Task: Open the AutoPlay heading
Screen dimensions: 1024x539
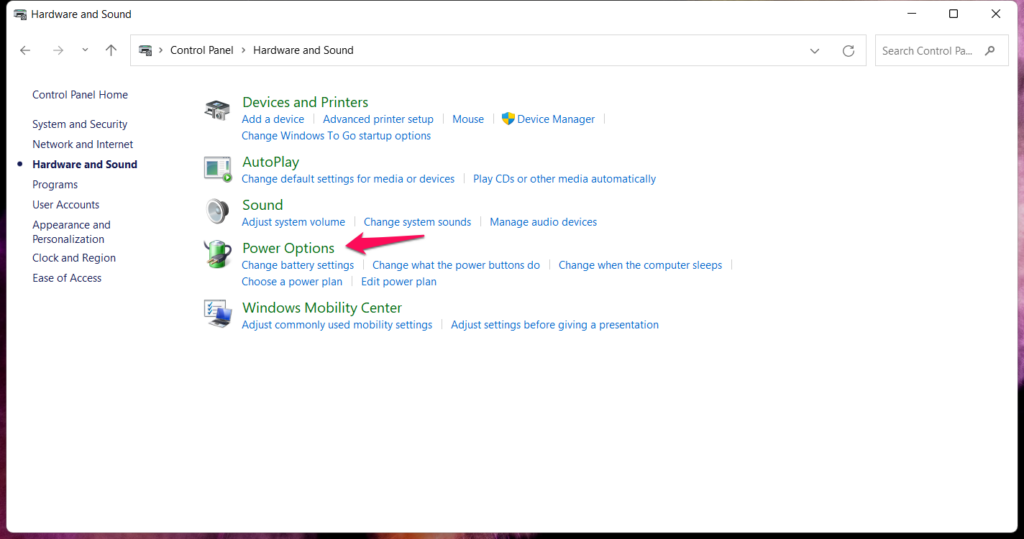Action: 270,162
